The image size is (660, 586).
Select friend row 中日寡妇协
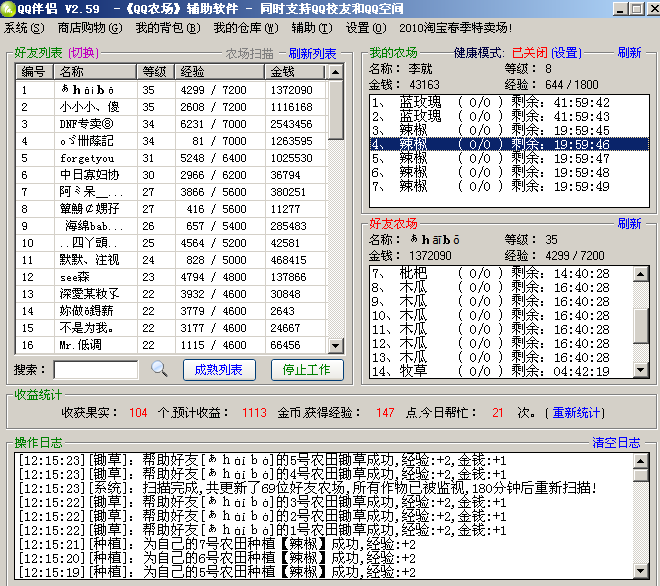(170, 175)
